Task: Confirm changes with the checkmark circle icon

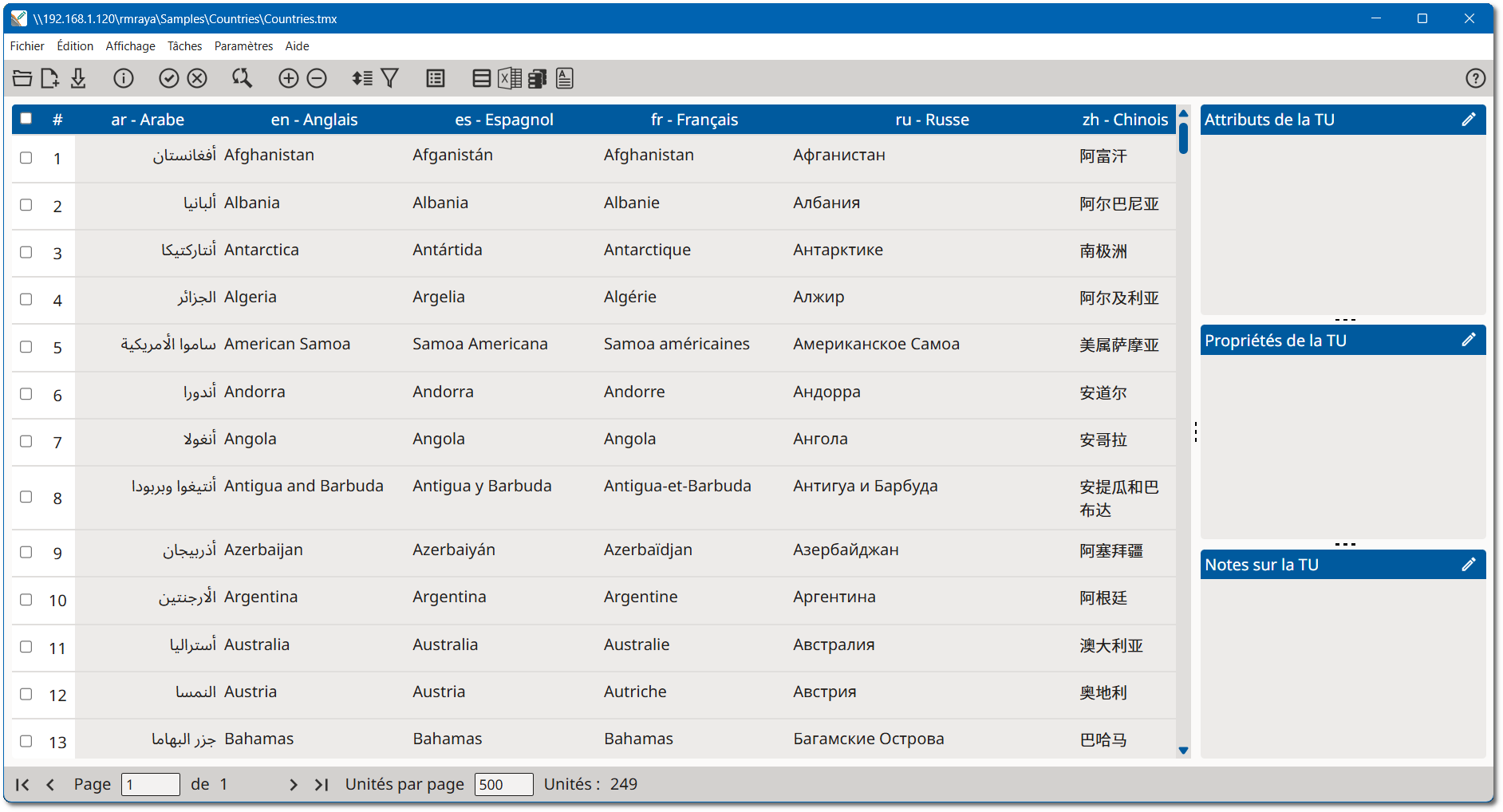Action: [x=169, y=78]
